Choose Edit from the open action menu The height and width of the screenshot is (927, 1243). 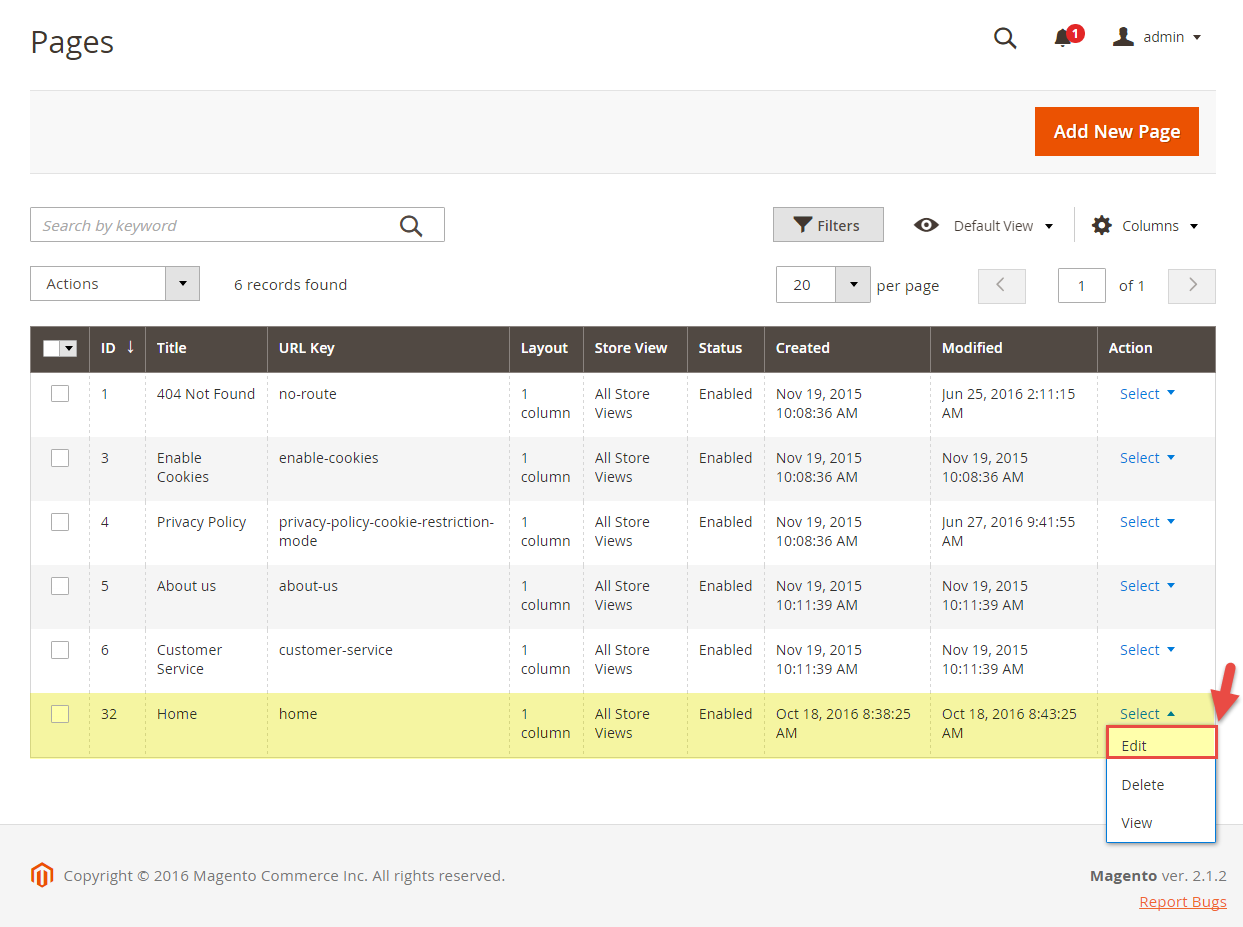1134,746
